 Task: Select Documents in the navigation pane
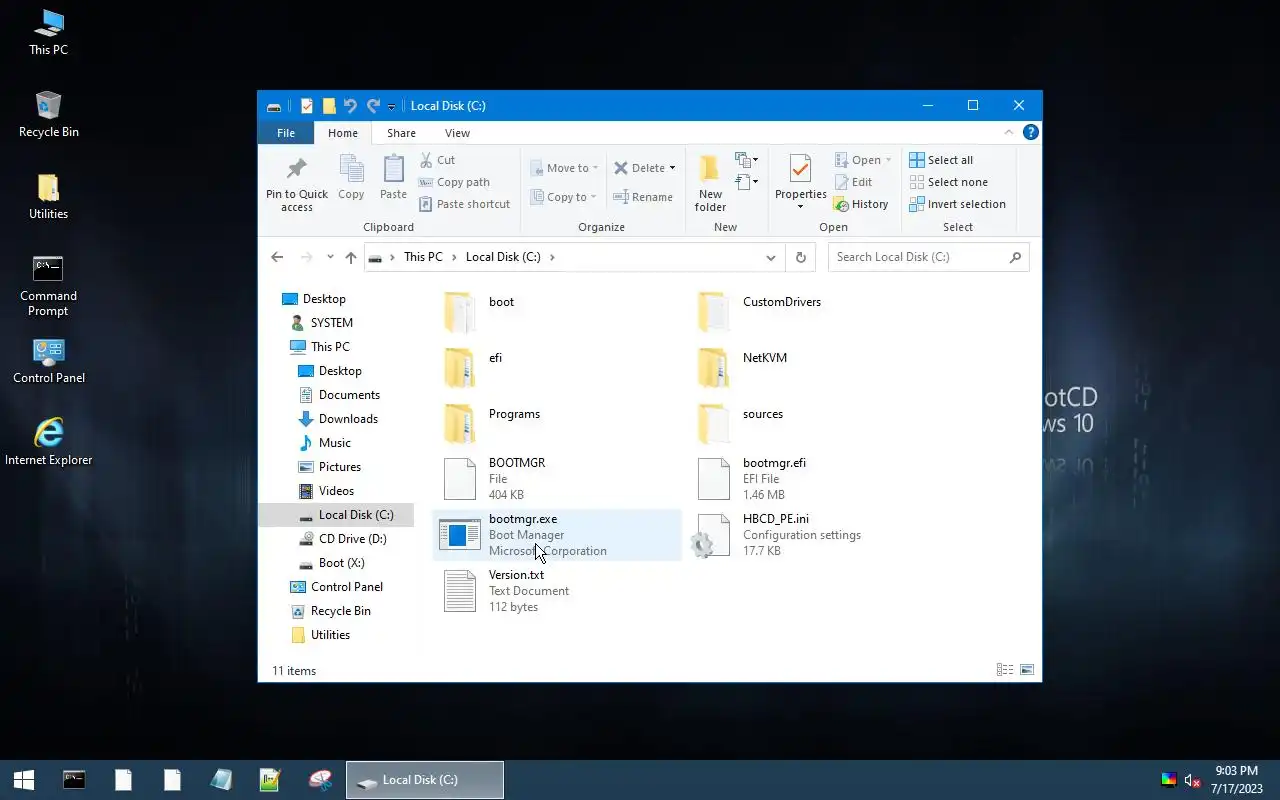(x=340, y=395)
